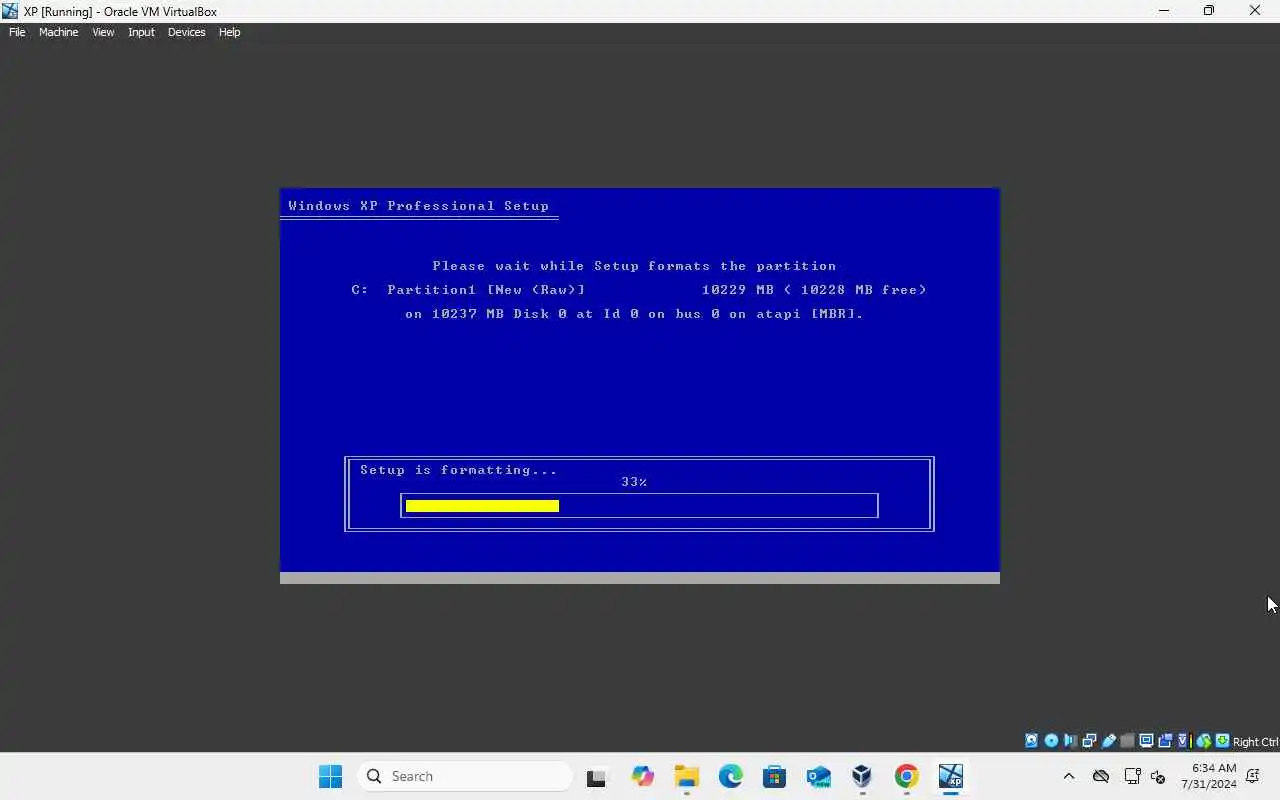Open File Explorer from the taskbar
The height and width of the screenshot is (800, 1280).
(x=686, y=776)
